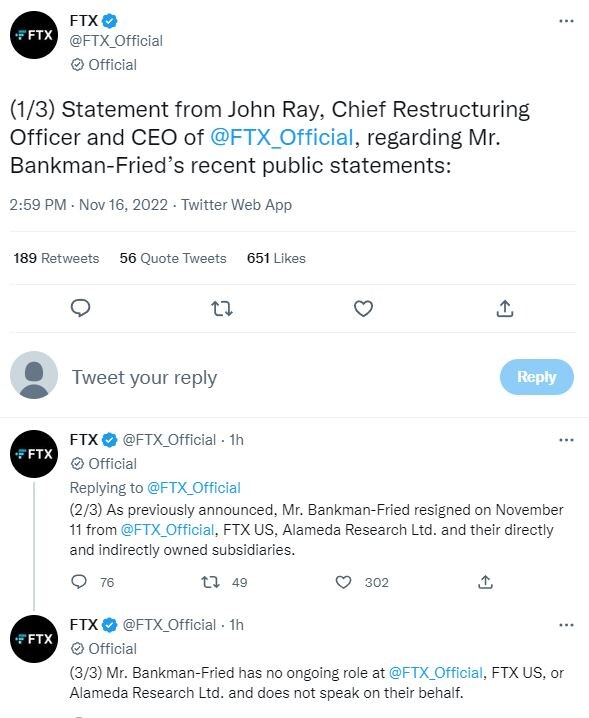Screen dimensions: 589x718
Task: Like the main tweet with heart icon
Action: tap(363, 309)
